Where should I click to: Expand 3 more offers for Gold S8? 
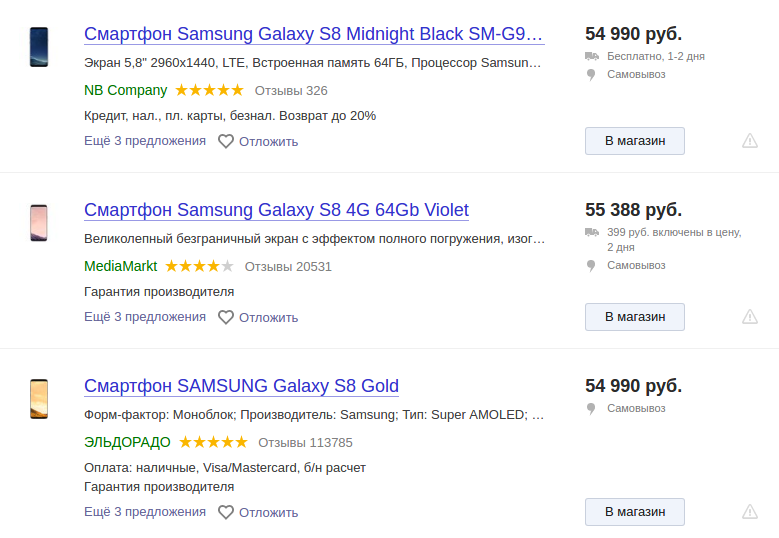tap(145, 512)
